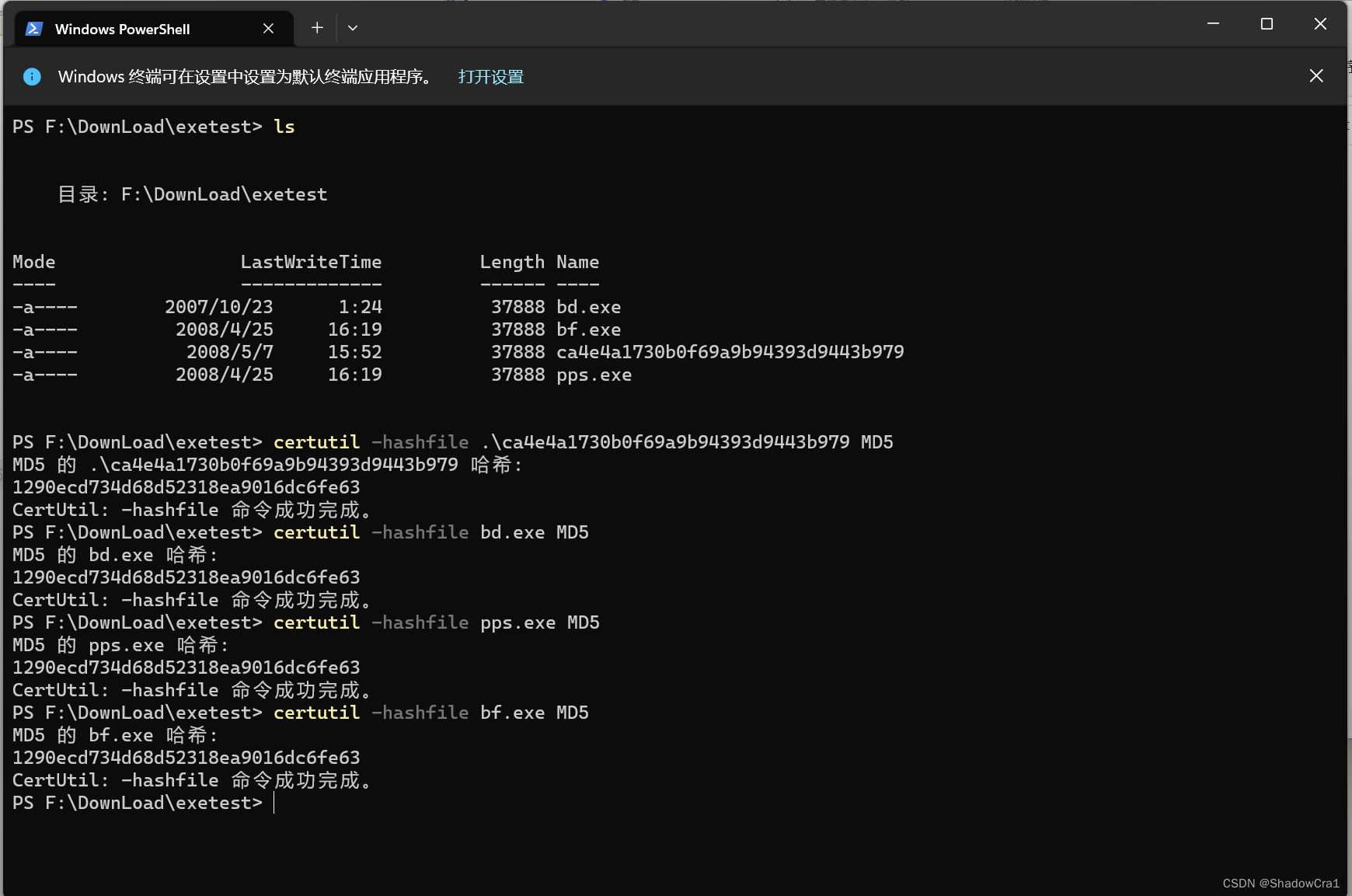Dismiss the default terminal notification bar
Viewport: 1352px width, 896px height.
(1316, 75)
